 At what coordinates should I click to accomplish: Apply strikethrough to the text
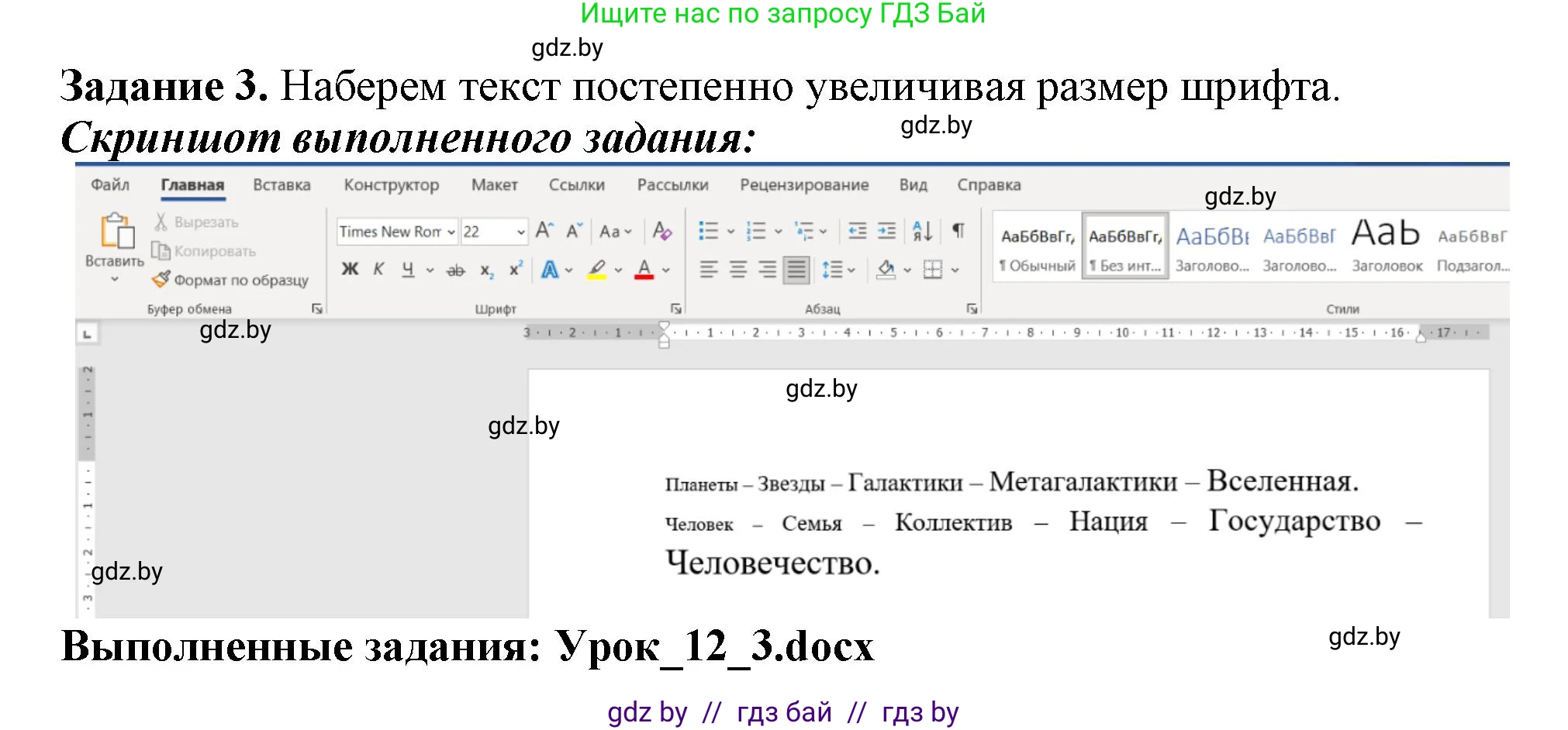455,269
